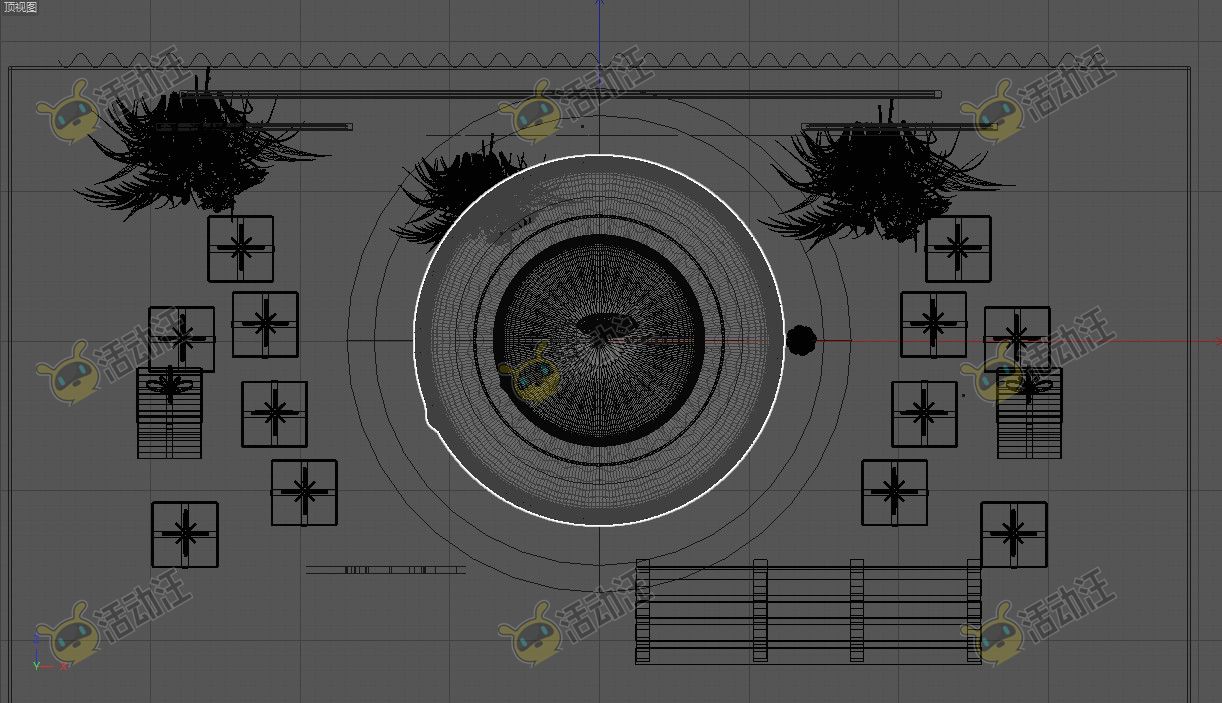Select the lowest gift box on the left side
Screen dimensions: 1222x703
pos(185,534)
